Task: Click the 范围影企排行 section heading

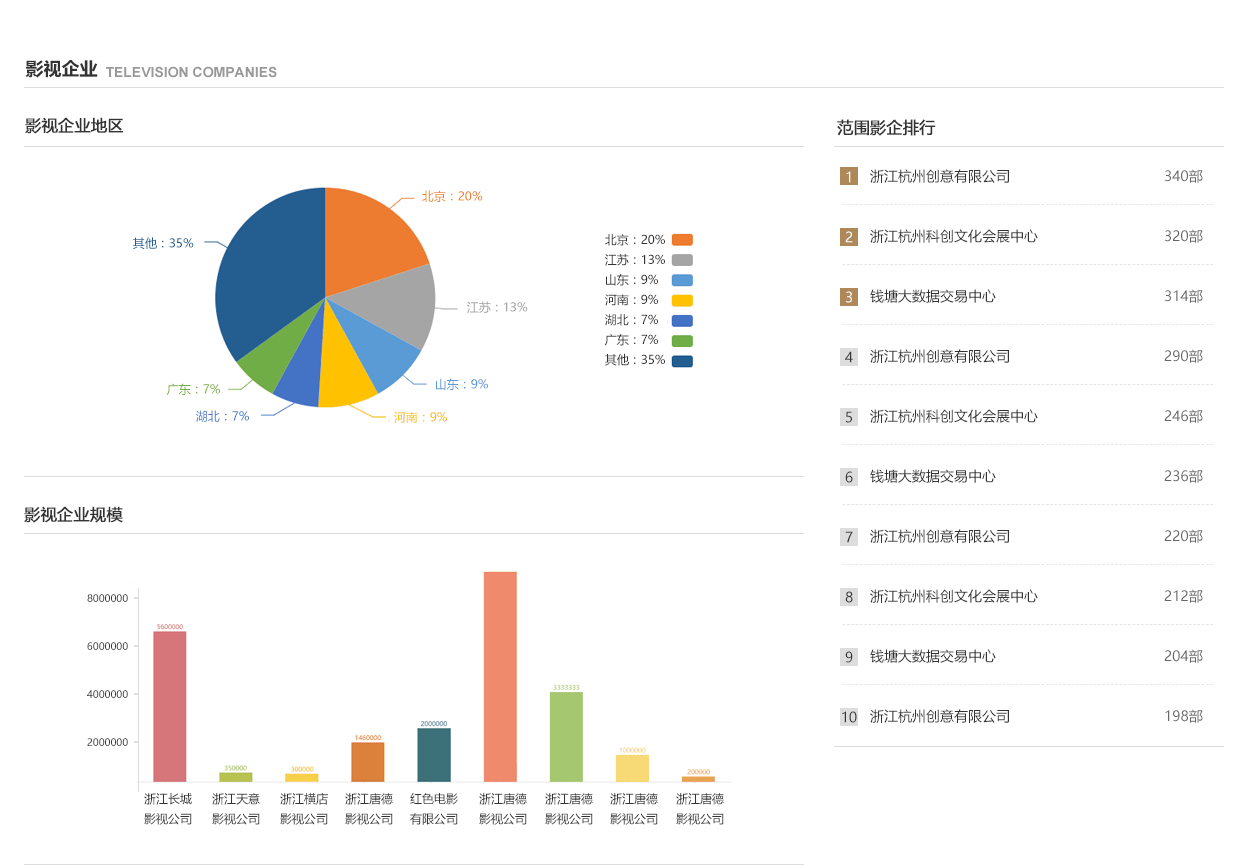Action: (x=886, y=128)
